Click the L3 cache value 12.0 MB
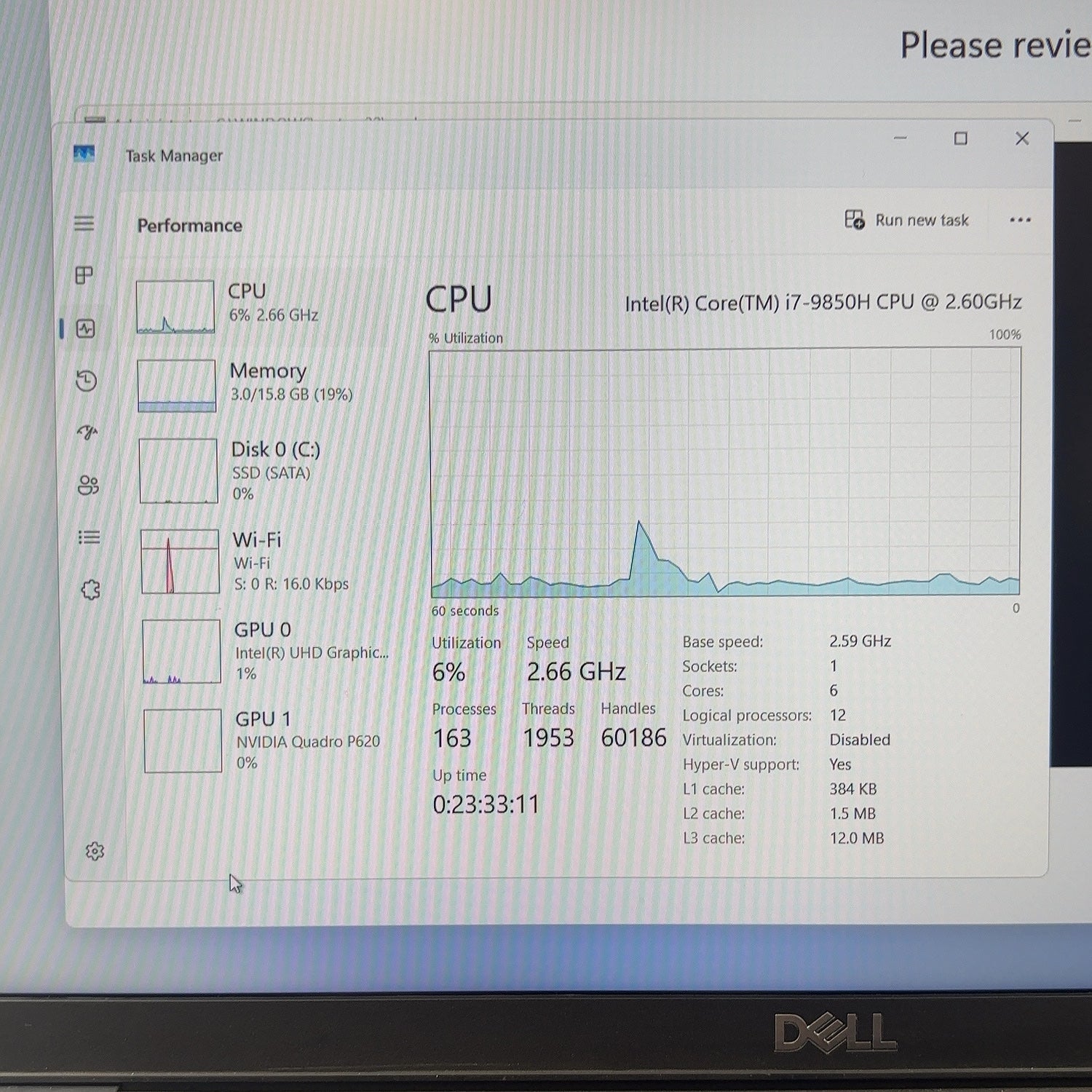This screenshot has height=1092, width=1092. (x=857, y=838)
